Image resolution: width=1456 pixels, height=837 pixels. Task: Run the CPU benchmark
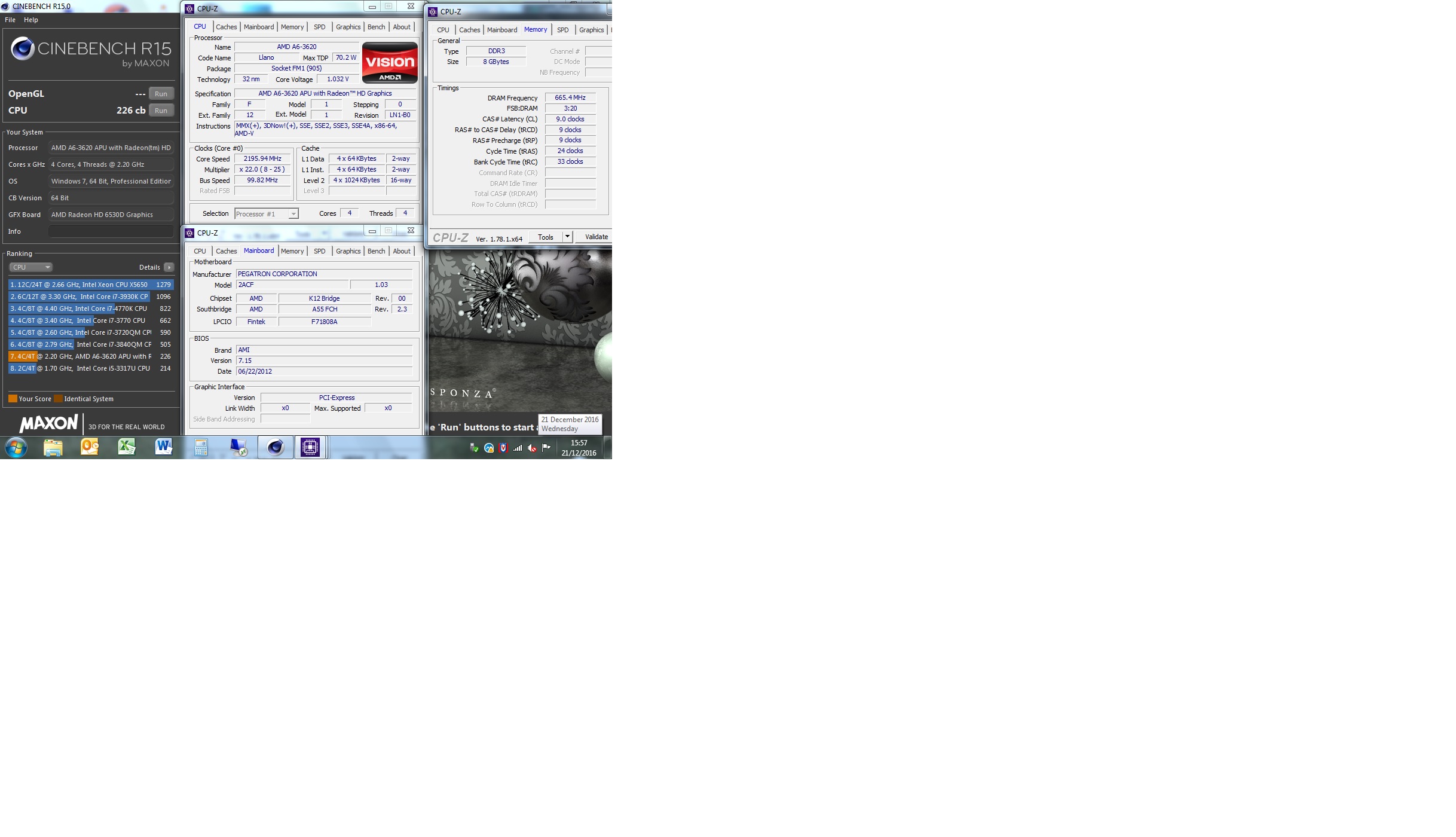(x=161, y=111)
